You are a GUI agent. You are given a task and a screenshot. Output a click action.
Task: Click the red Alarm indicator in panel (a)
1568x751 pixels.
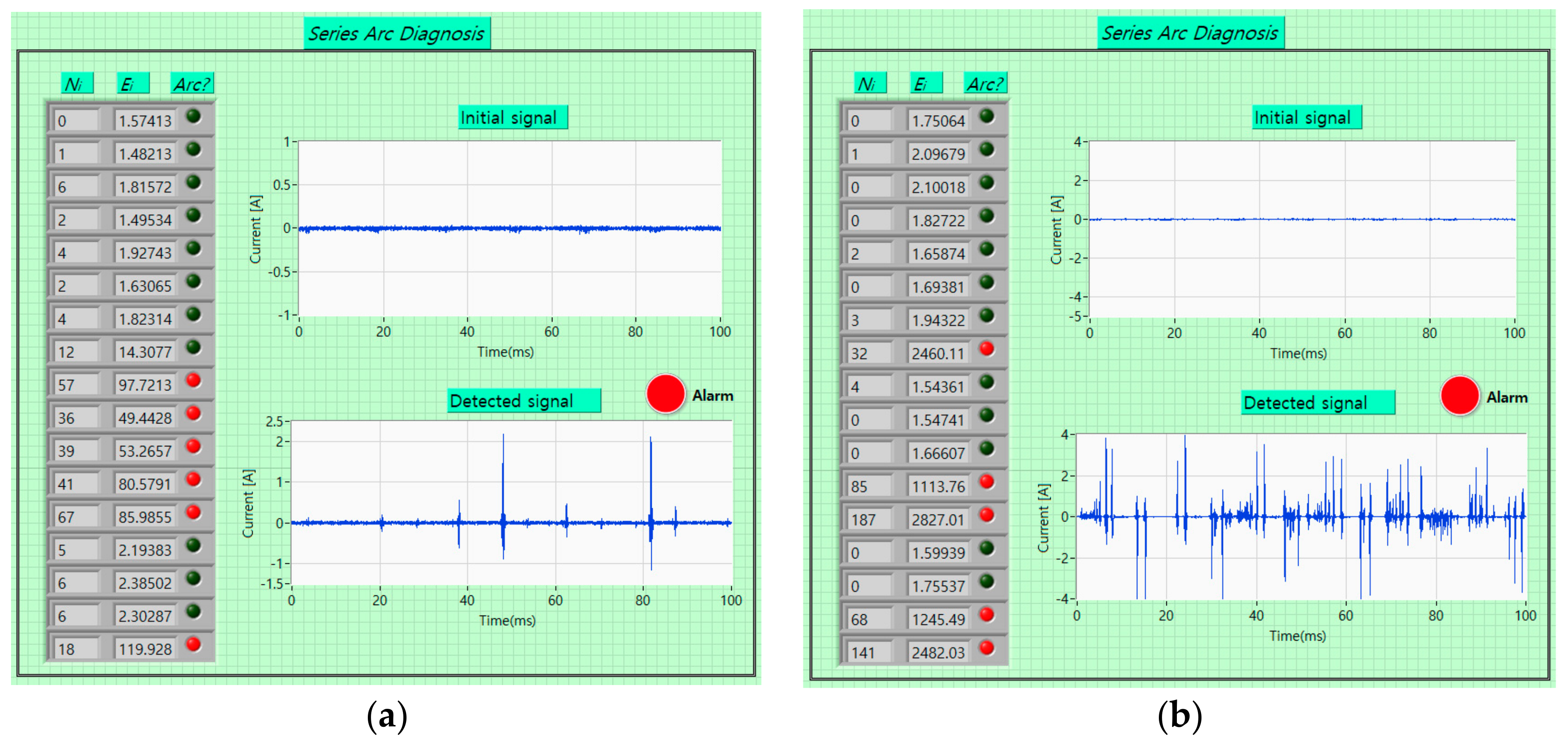[x=665, y=394]
